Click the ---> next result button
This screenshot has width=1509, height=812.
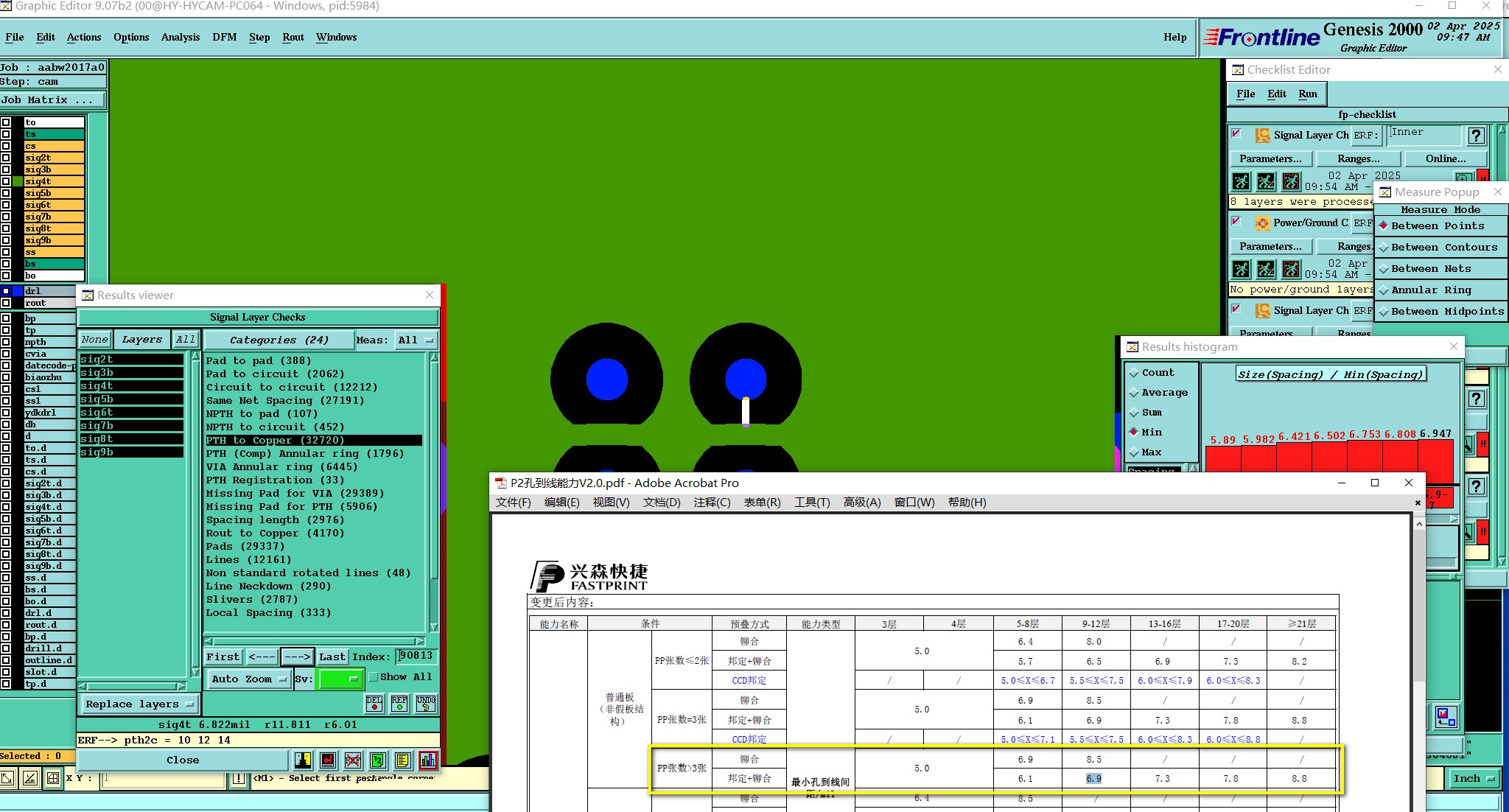click(297, 657)
